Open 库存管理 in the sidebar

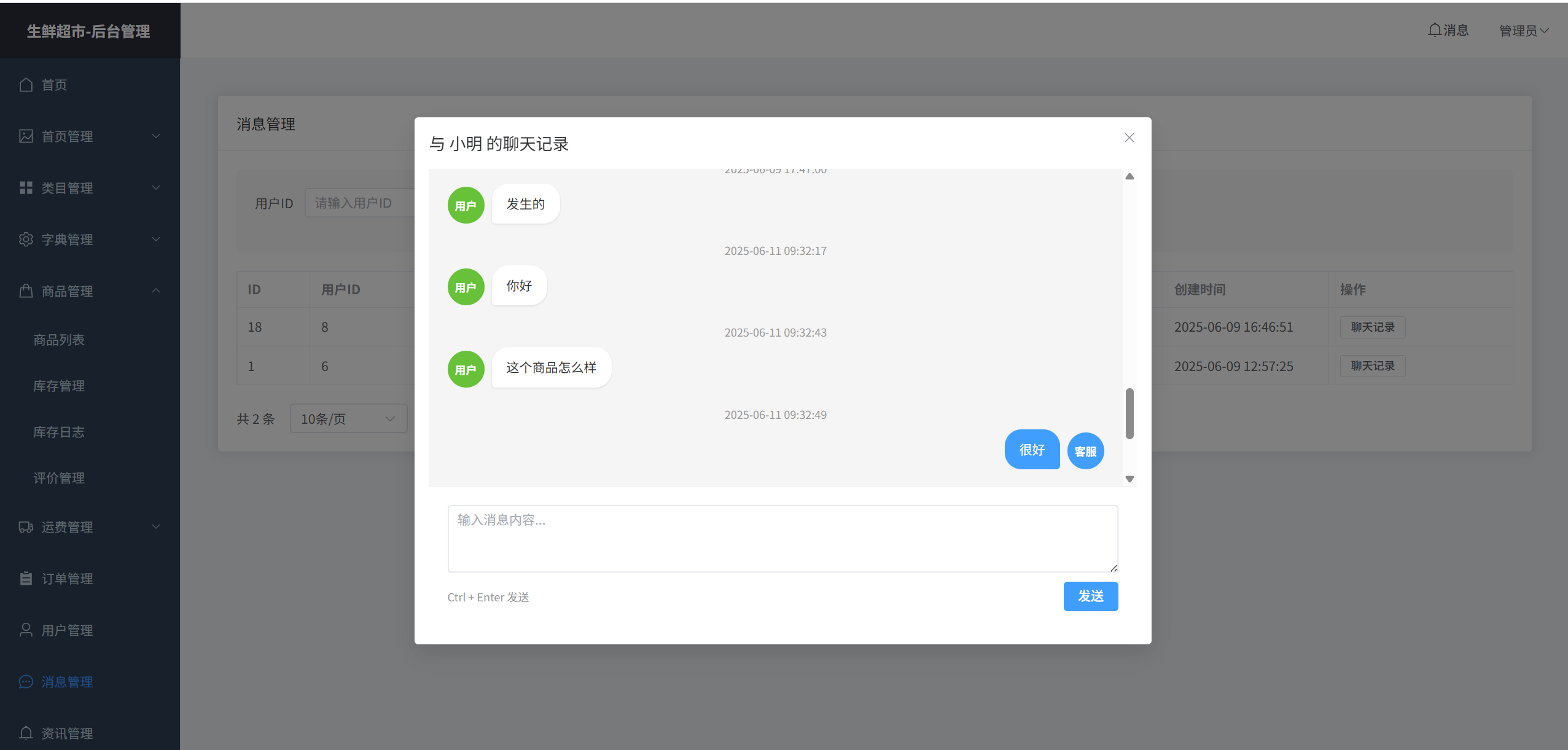click(59, 386)
